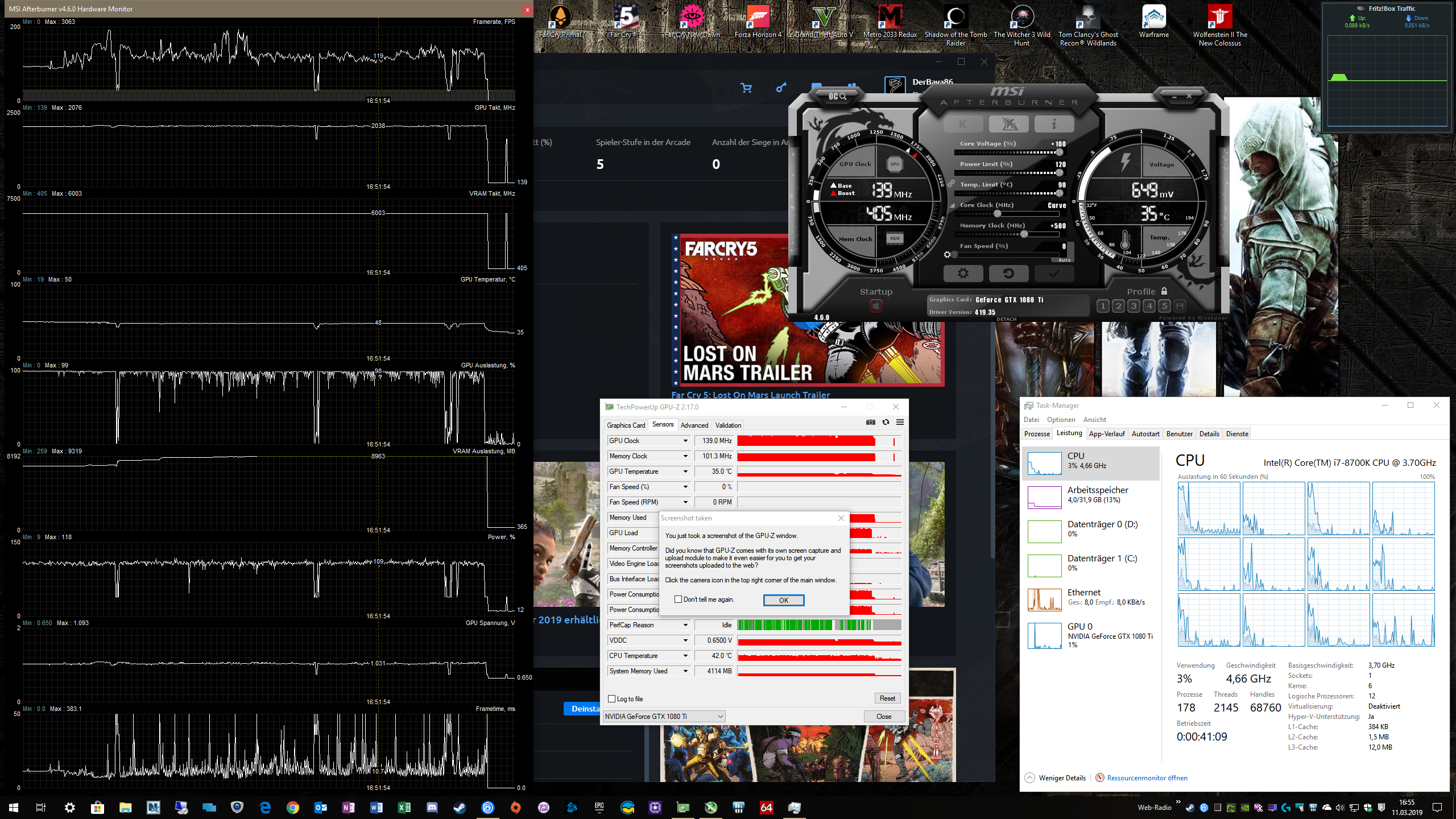
Task: Click the GPU-Z camera screenshot icon
Action: pos(870,422)
